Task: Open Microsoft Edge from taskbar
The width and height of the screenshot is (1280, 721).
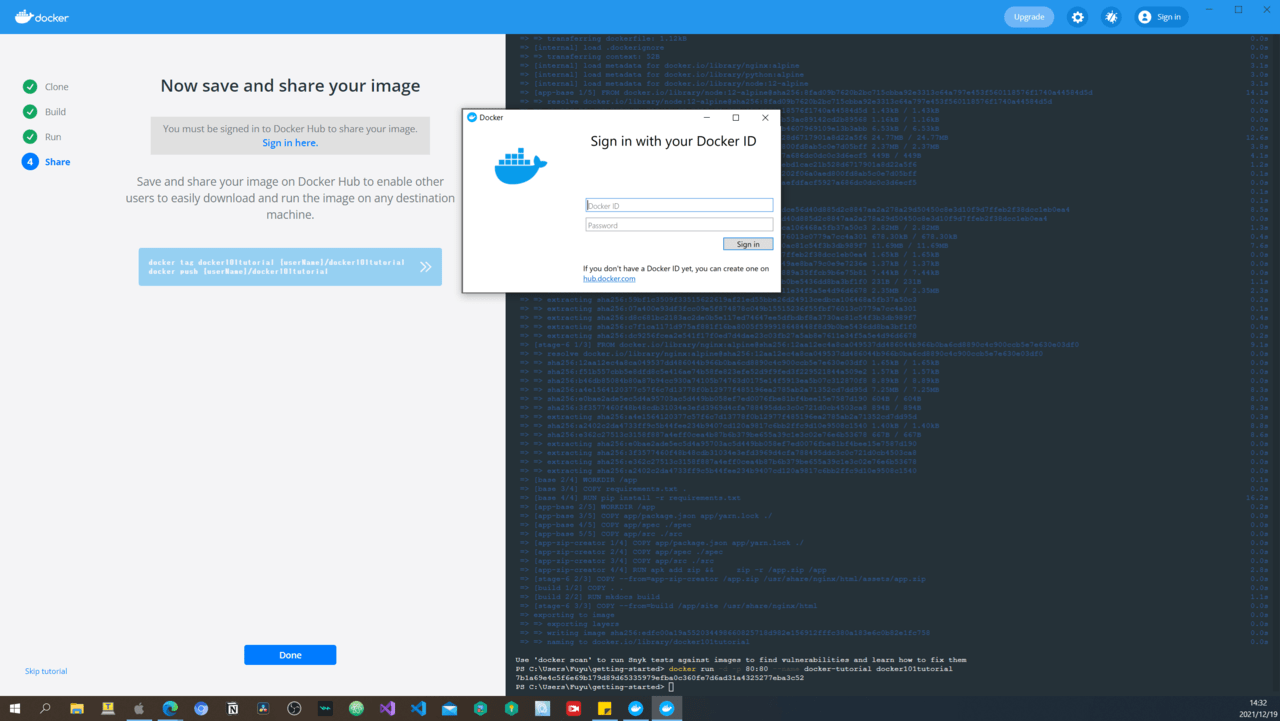Action: coord(170,708)
